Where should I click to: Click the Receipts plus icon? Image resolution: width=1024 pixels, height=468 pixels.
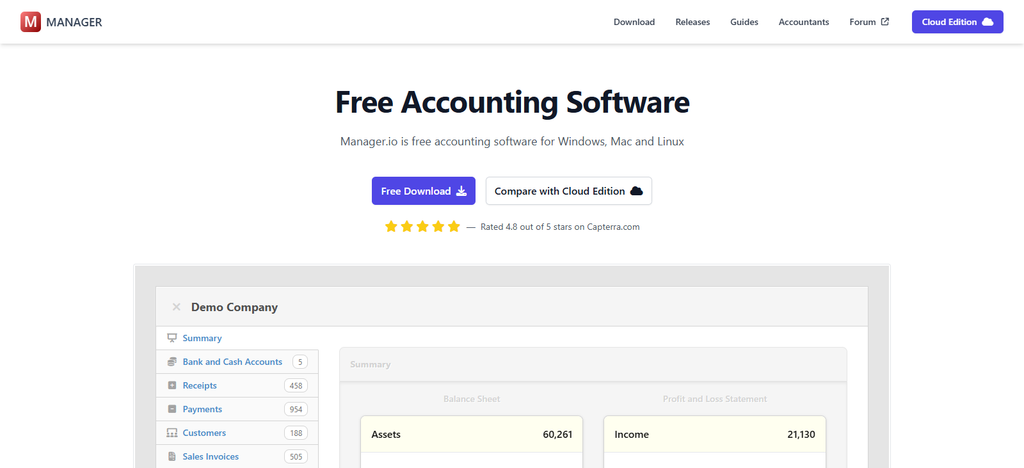[172, 386]
